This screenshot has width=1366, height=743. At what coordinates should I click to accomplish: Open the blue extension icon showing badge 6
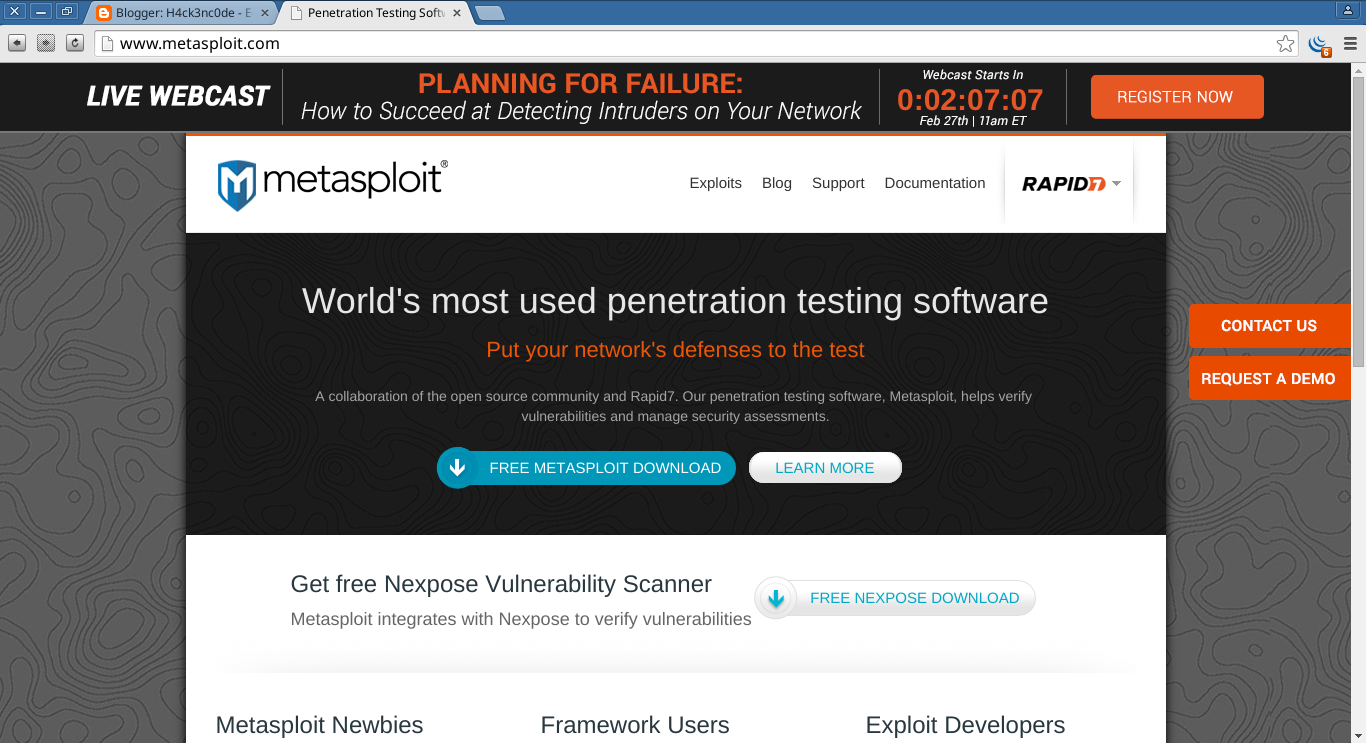point(1317,44)
